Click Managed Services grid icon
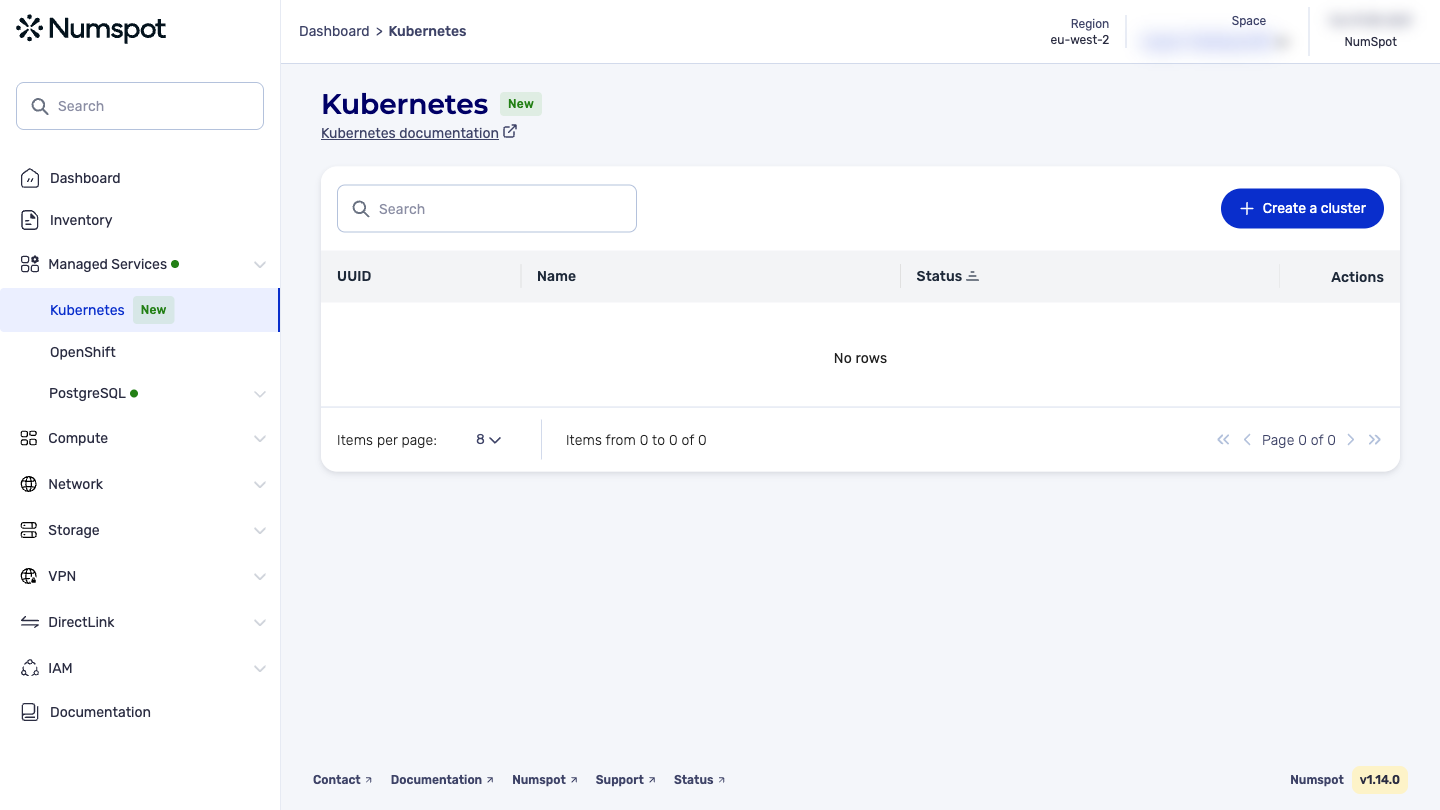This screenshot has width=1440, height=810. (30, 264)
